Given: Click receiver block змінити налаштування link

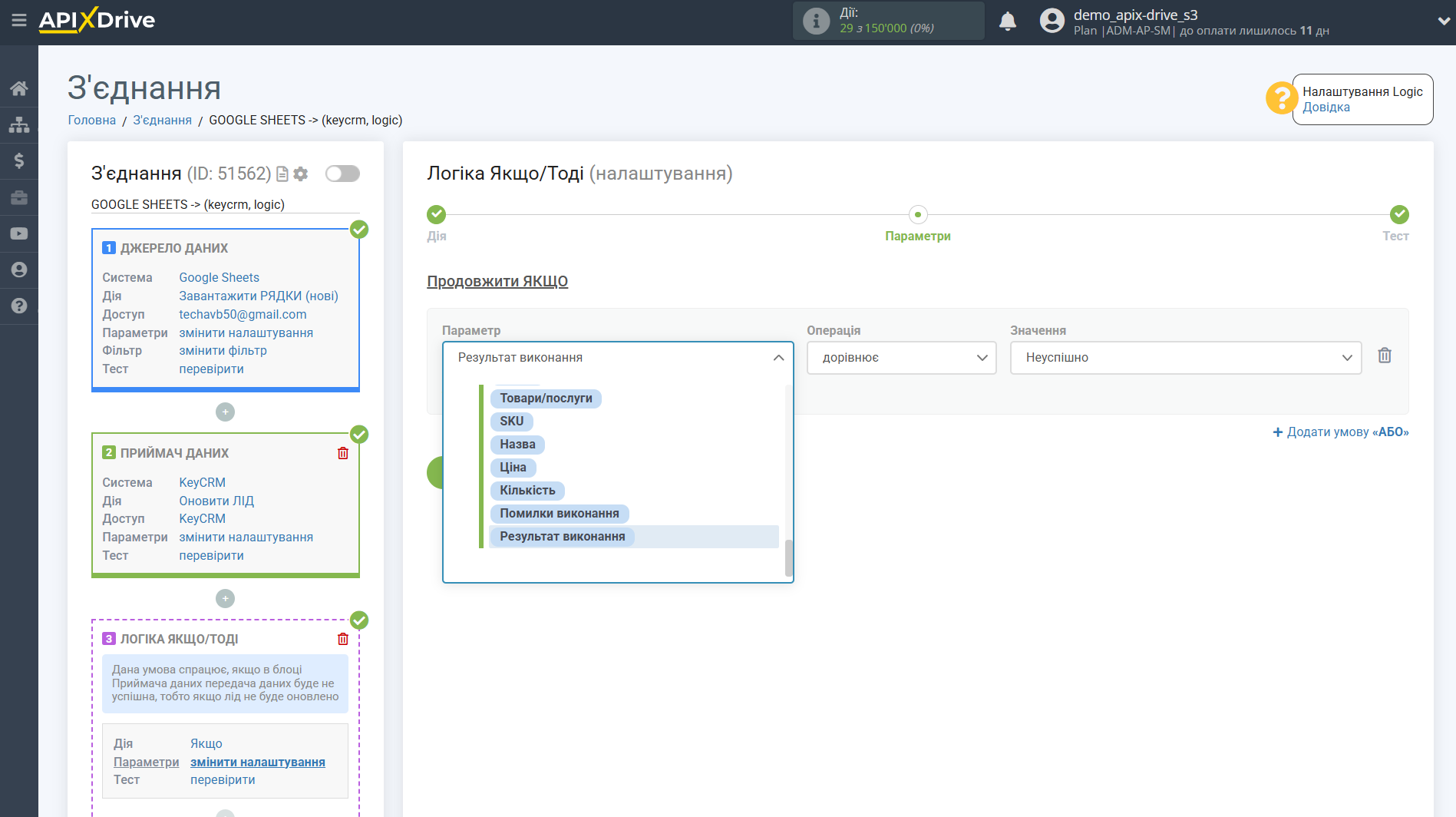Looking at the screenshot, I should point(246,537).
